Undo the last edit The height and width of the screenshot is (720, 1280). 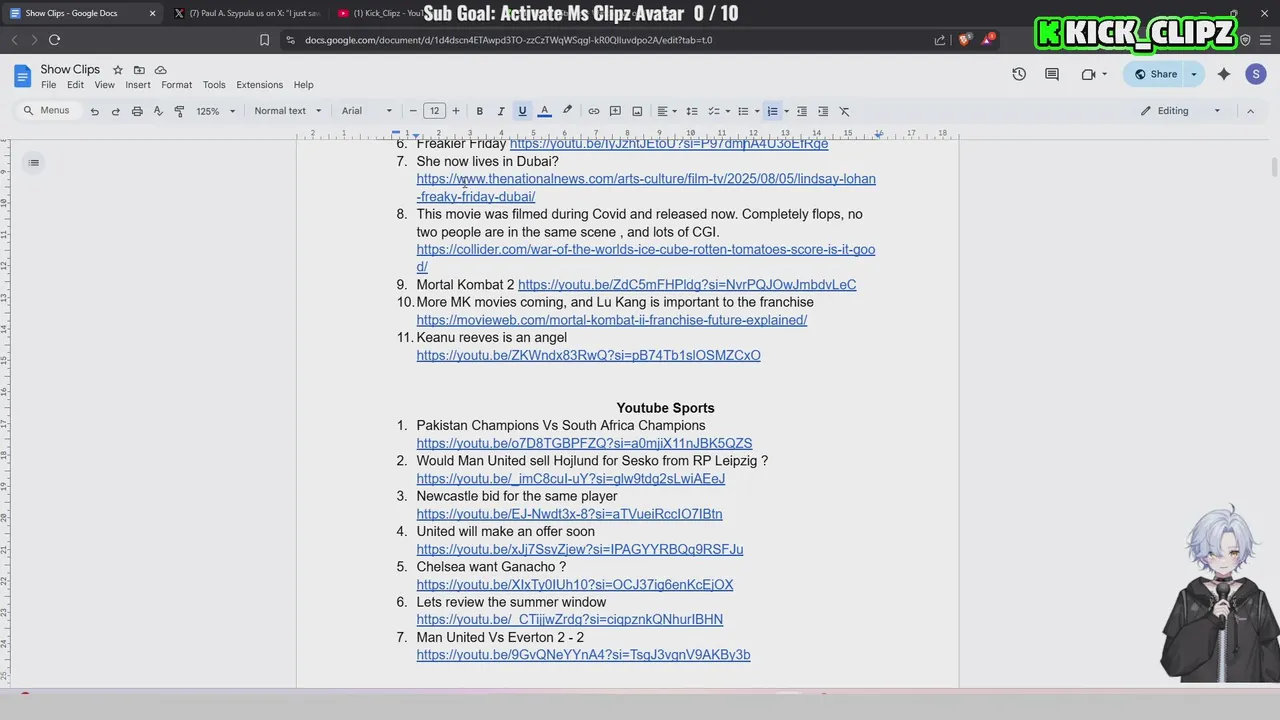[94, 111]
